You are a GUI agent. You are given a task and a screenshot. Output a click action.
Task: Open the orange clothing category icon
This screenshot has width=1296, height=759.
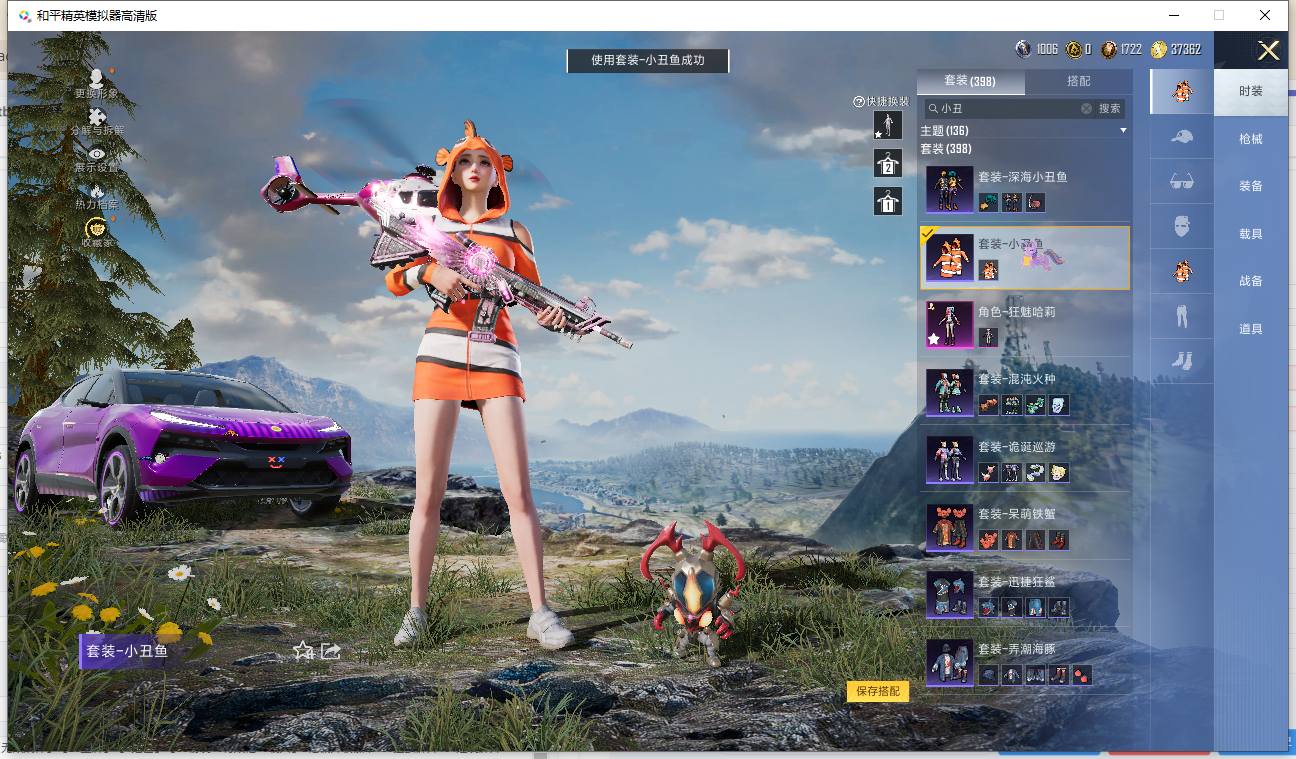(x=1182, y=271)
